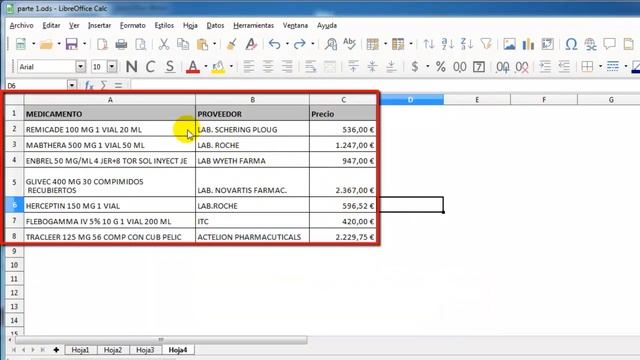The width and height of the screenshot is (640, 360).
Task: Sort descending Z to A
Action: point(467,44)
